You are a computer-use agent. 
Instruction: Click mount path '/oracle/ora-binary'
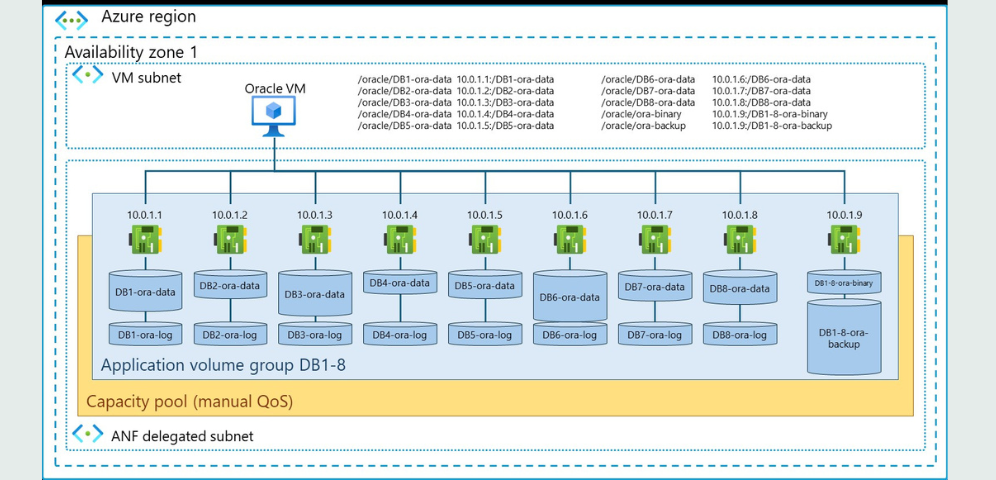[x=641, y=114]
